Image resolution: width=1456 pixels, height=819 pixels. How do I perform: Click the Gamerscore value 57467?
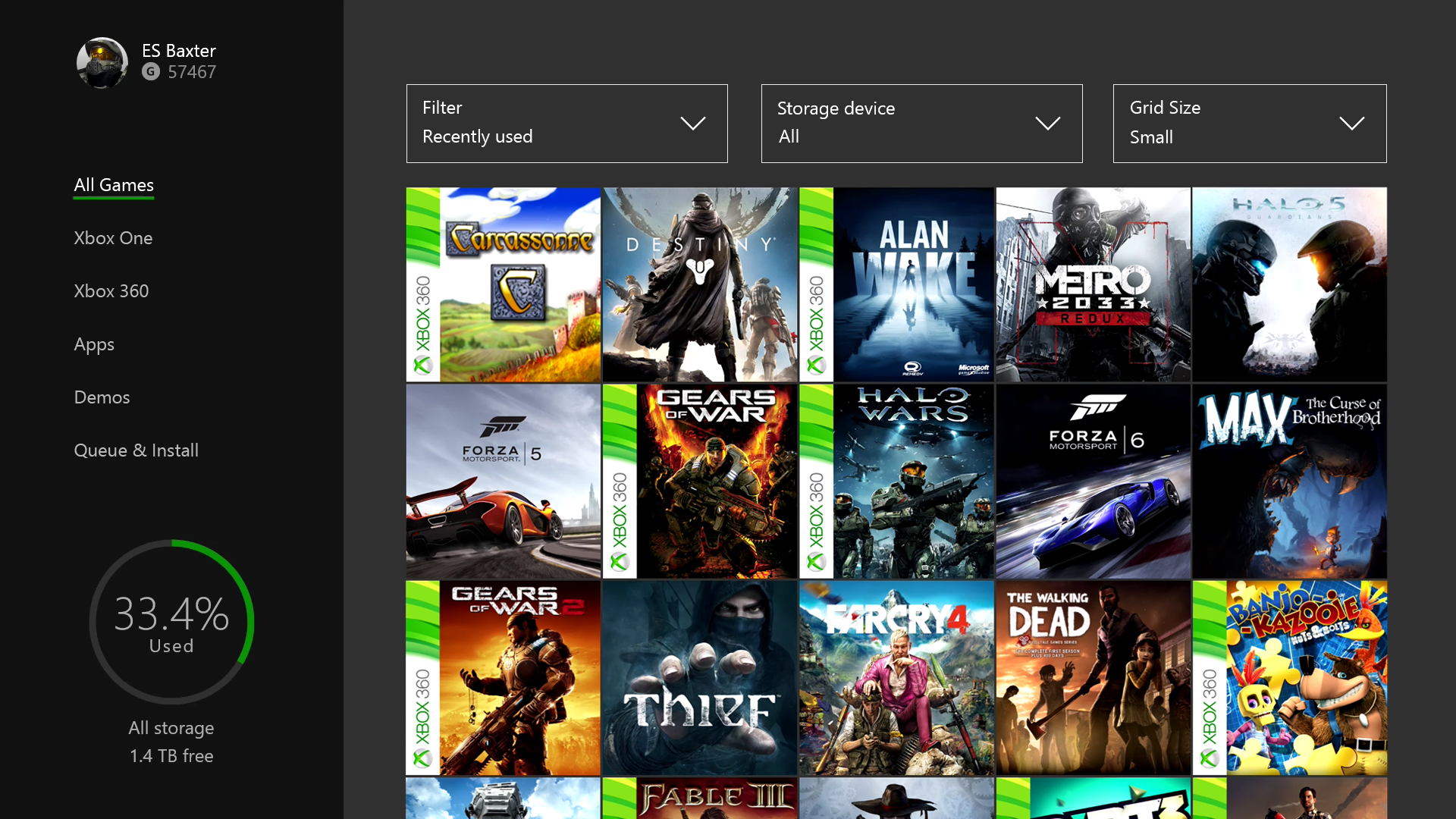192,72
